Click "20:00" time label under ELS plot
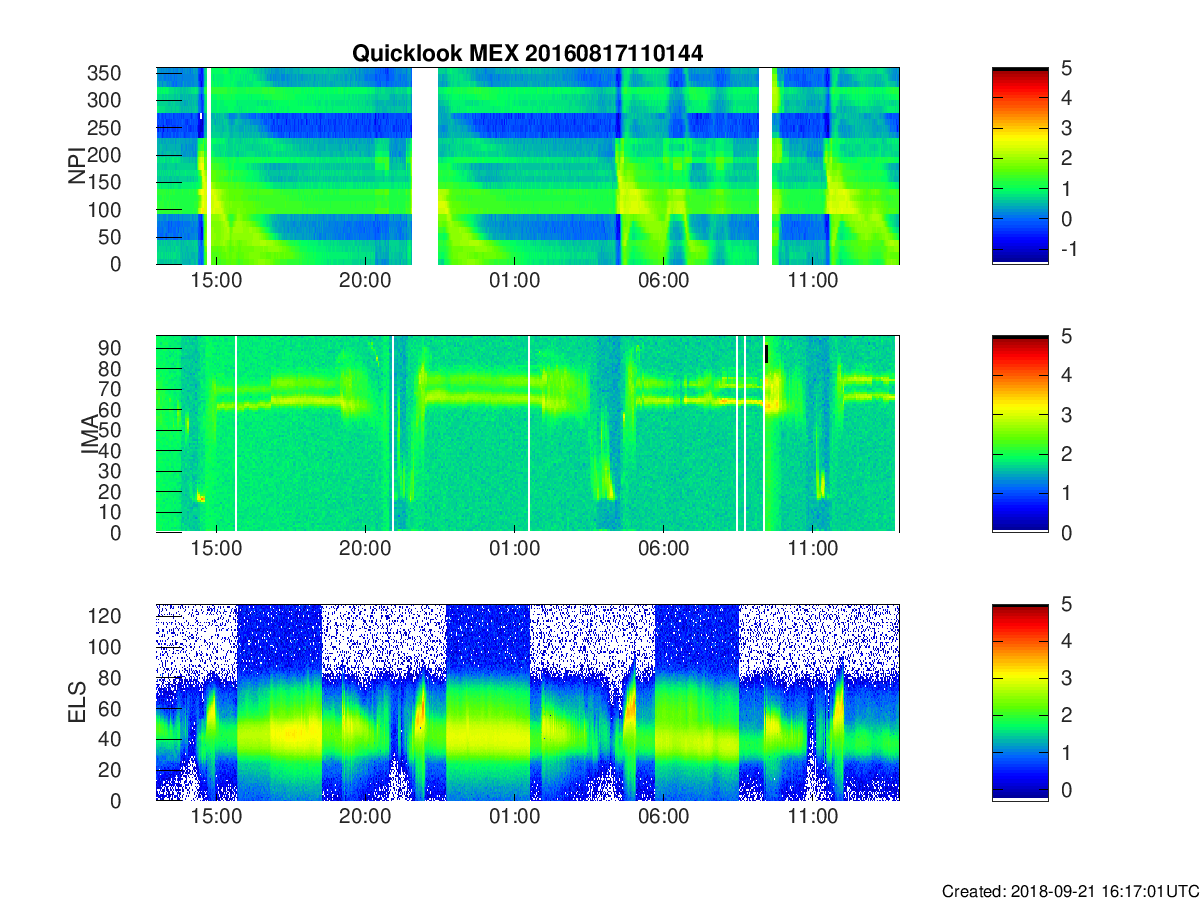The width and height of the screenshot is (1200, 900). 365,817
